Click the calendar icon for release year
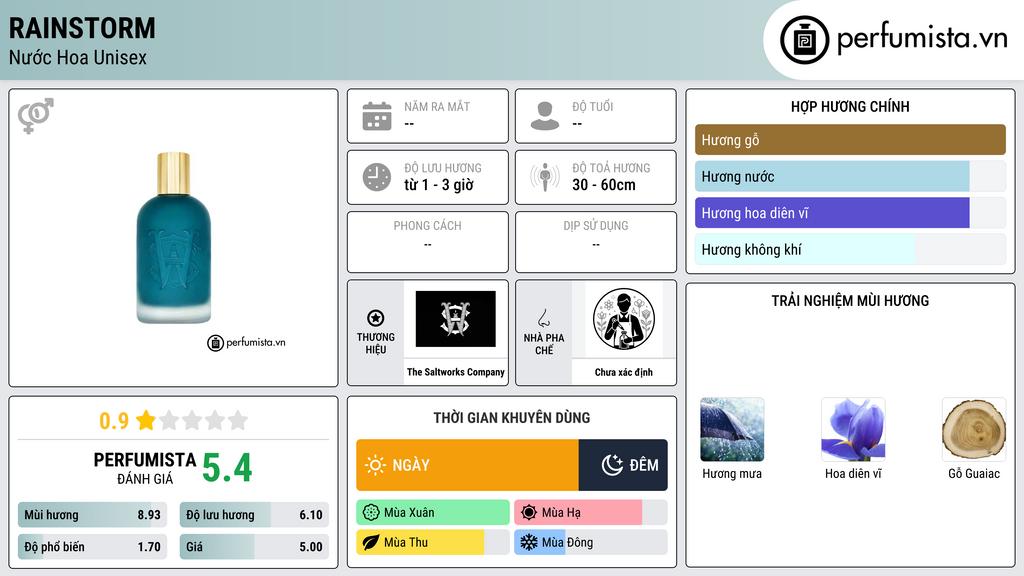Screen dimensions: 1024x576 click(x=377, y=116)
